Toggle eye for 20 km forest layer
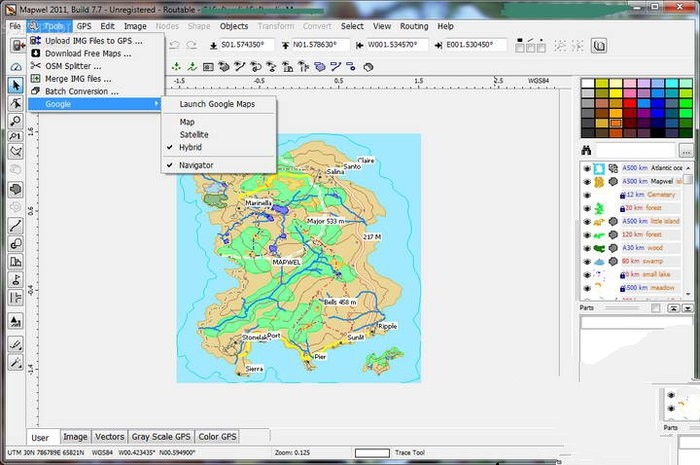700x465 pixels. pos(587,208)
